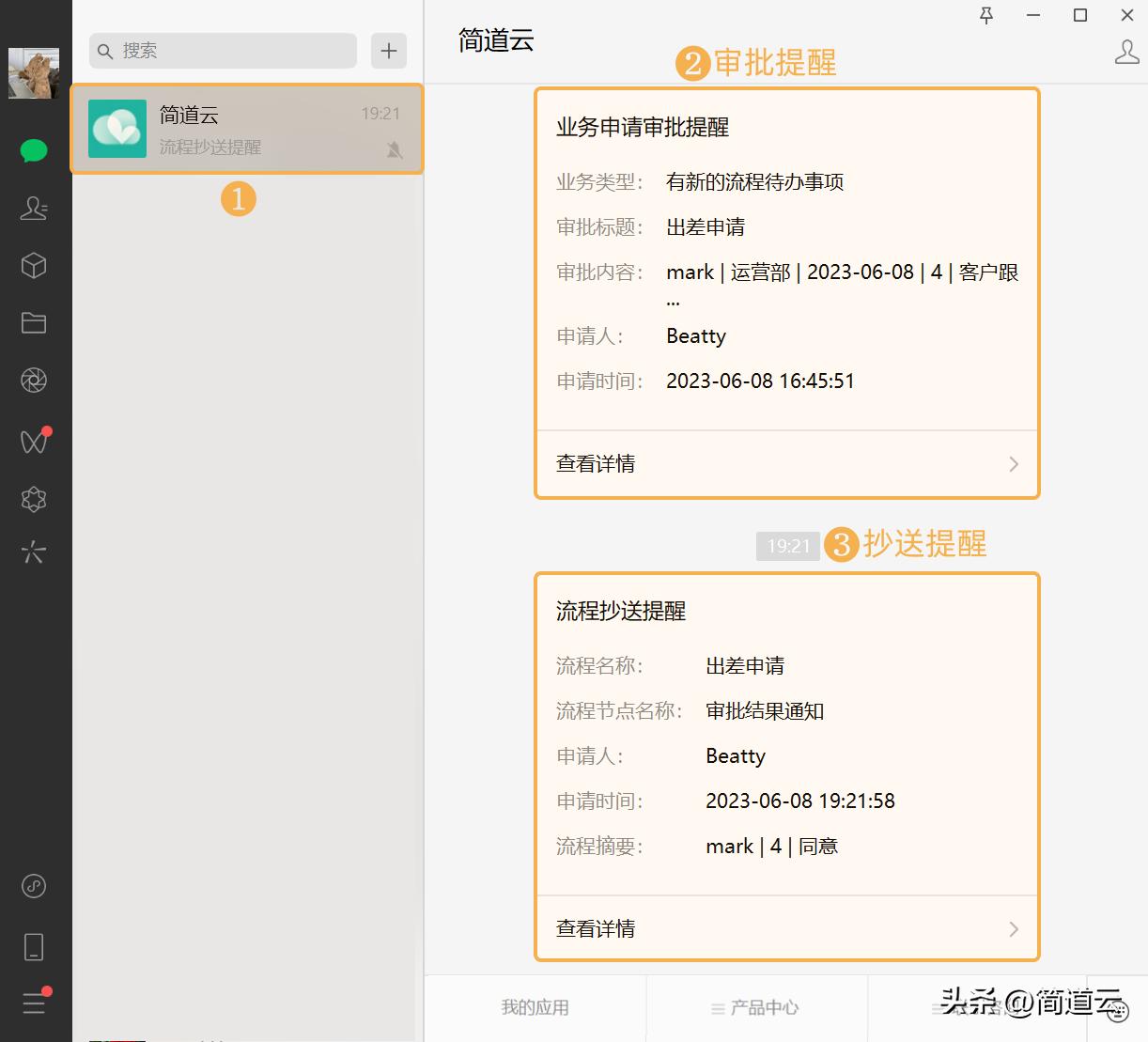Open Channels icon showing red dot
This screenshot has height=1042, width=1148.
pyautogui.click(x=35, y=440)
